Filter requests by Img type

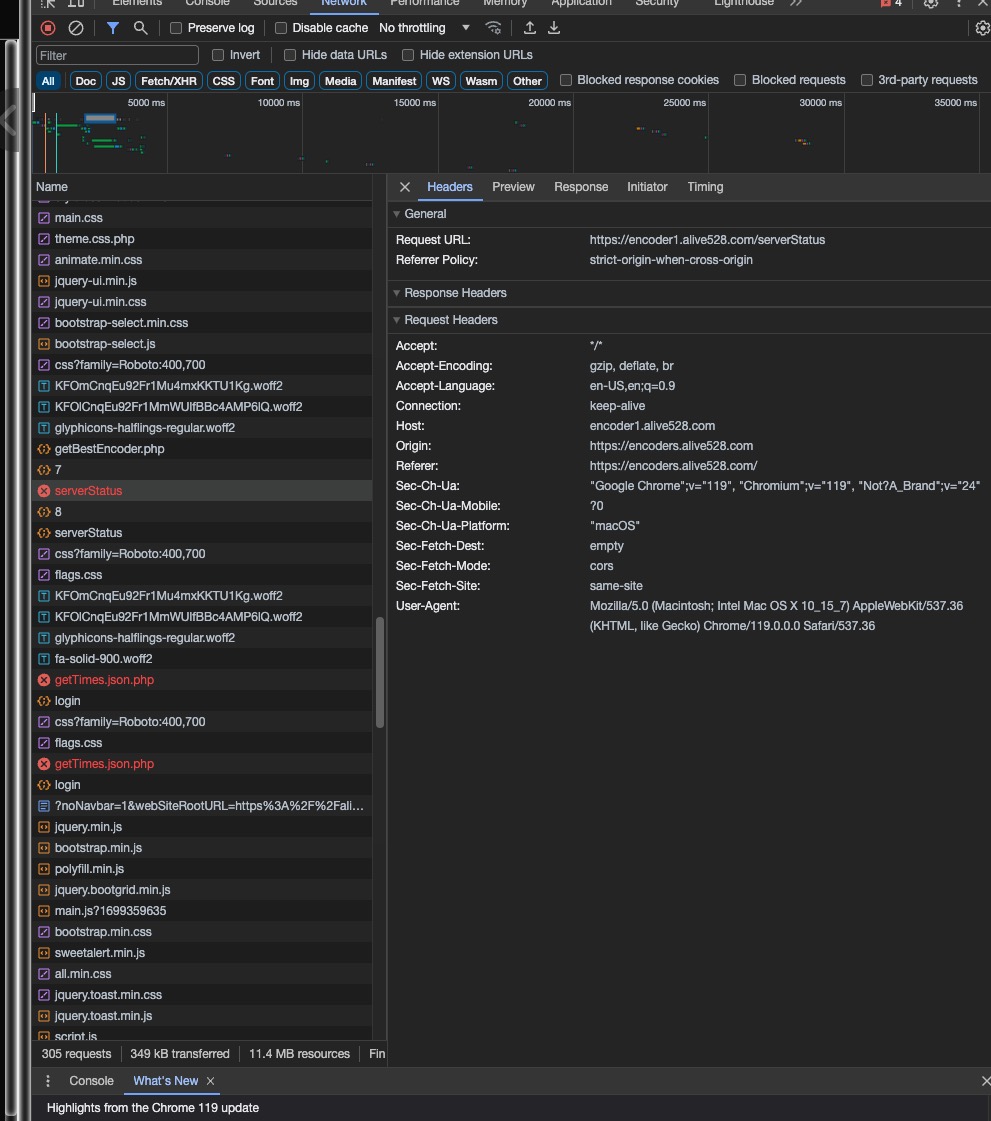point(299,81)
